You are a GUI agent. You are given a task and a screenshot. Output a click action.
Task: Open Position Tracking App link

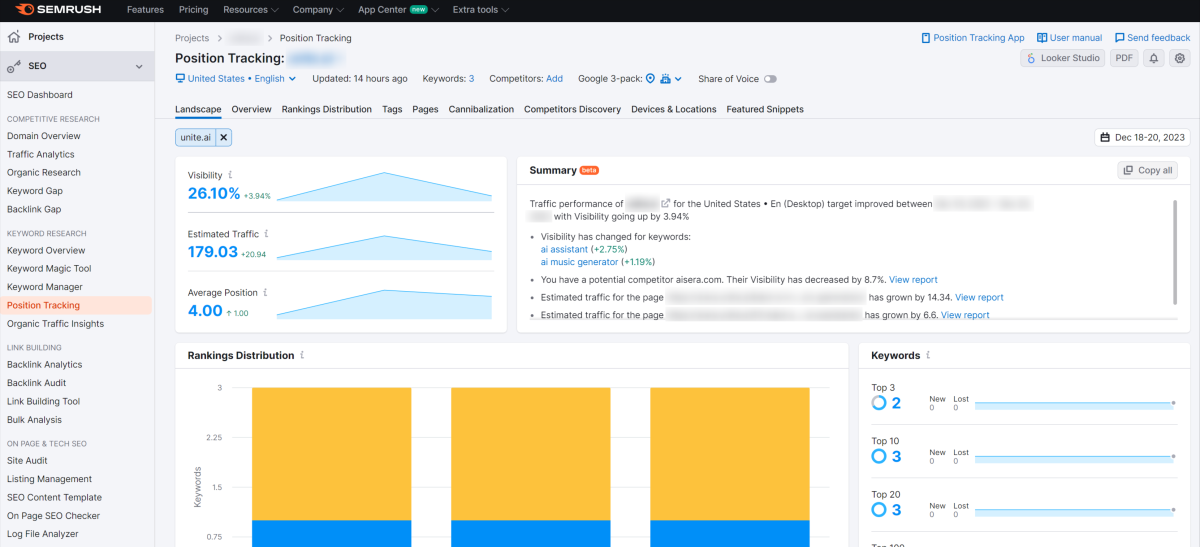[x=972, y=38]
